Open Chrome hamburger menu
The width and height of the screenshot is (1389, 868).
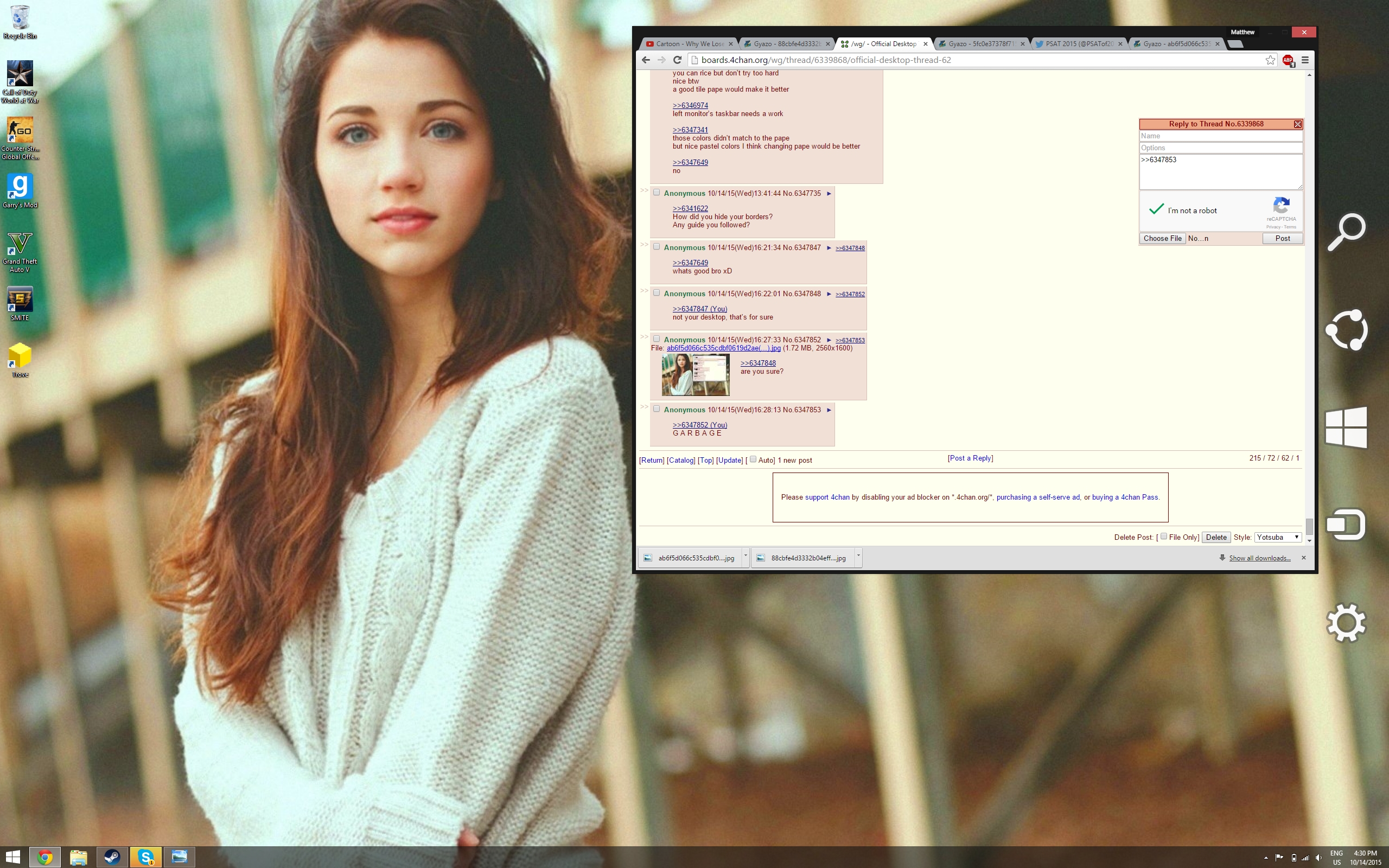(x=1304, y=60)
